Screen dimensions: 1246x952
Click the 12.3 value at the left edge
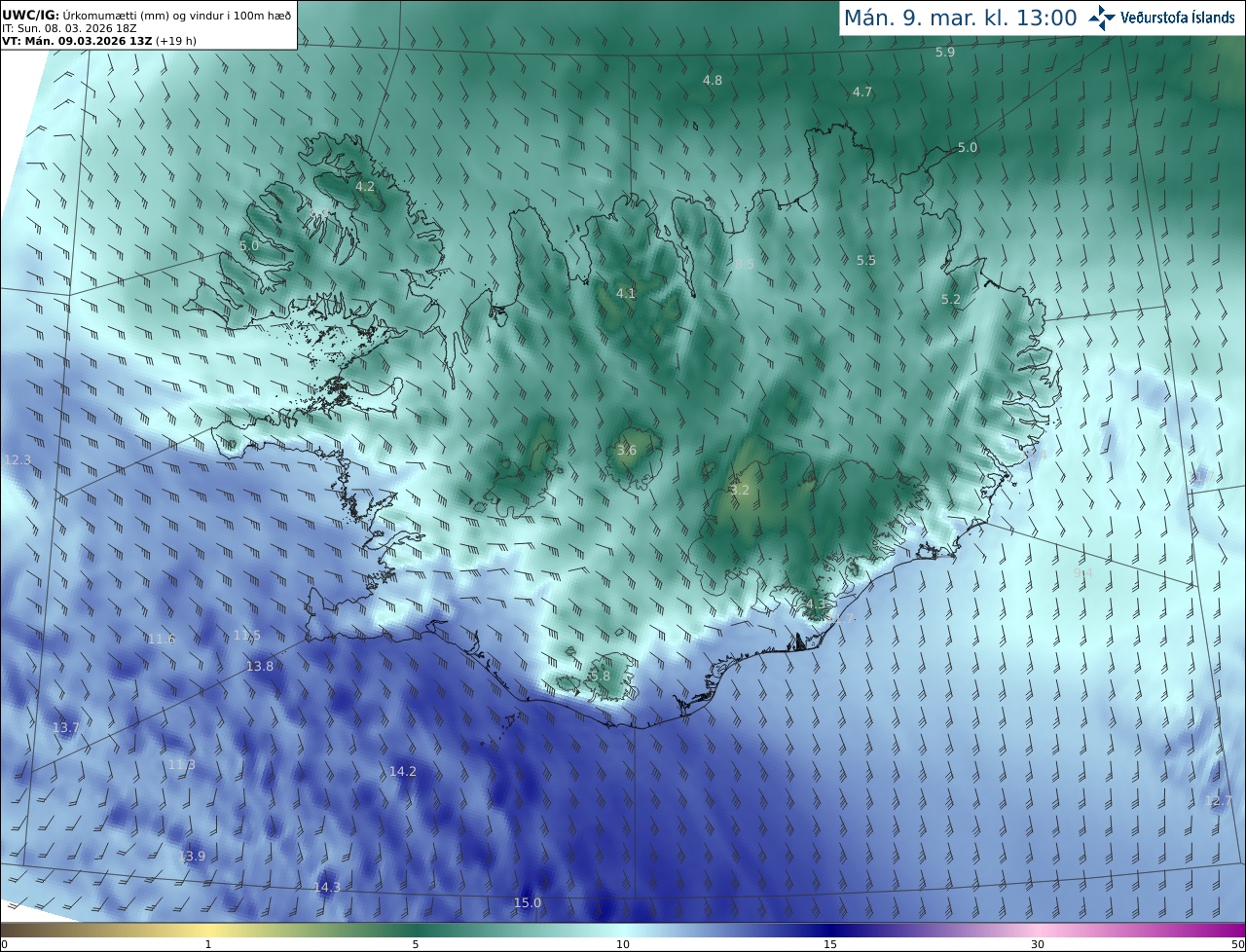pos(18,459)
